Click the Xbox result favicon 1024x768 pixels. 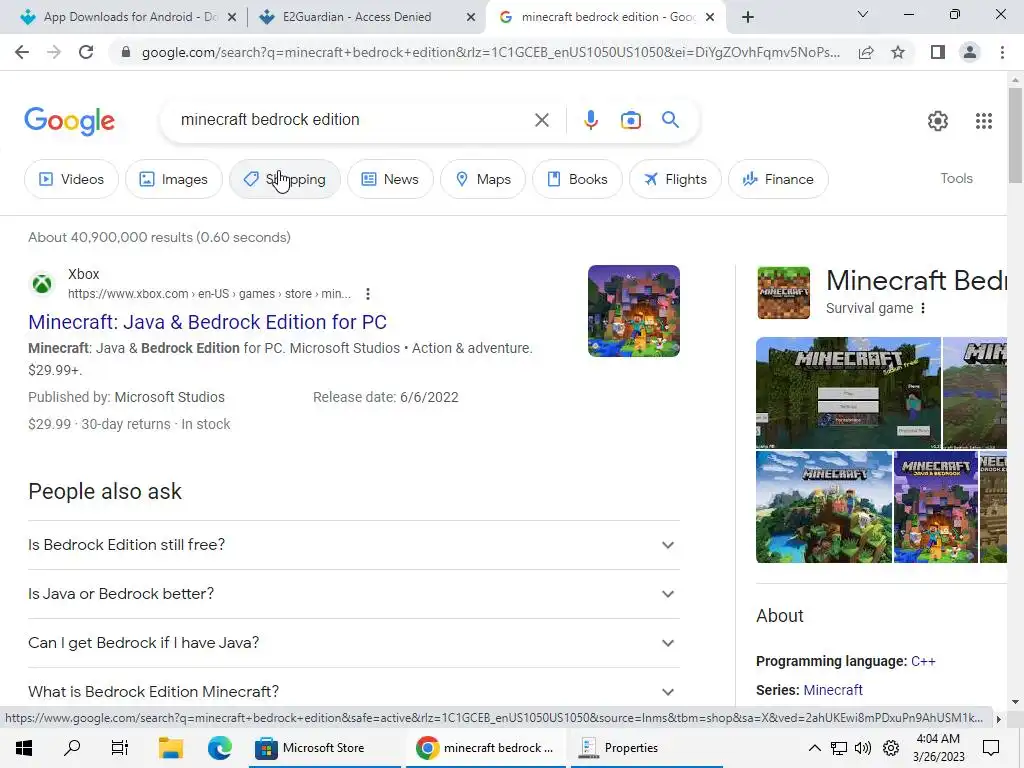click(42, 284)
